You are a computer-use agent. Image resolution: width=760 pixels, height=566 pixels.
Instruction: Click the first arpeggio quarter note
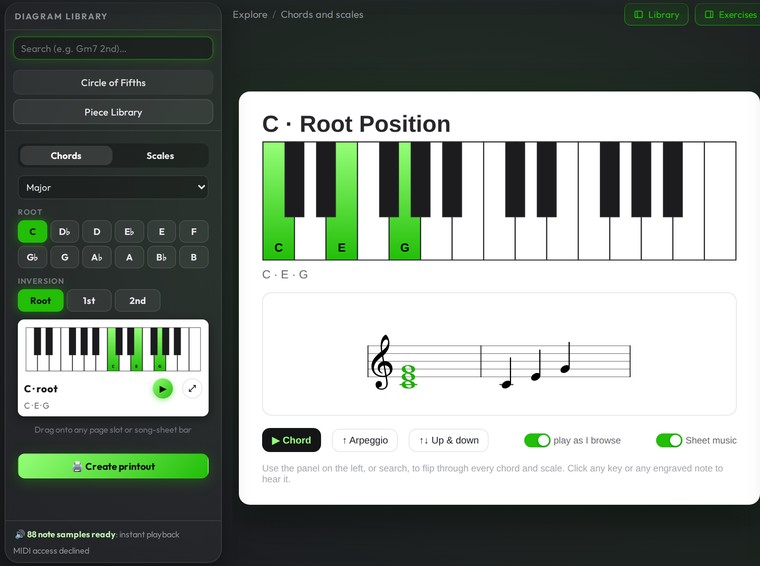[507, 384]
